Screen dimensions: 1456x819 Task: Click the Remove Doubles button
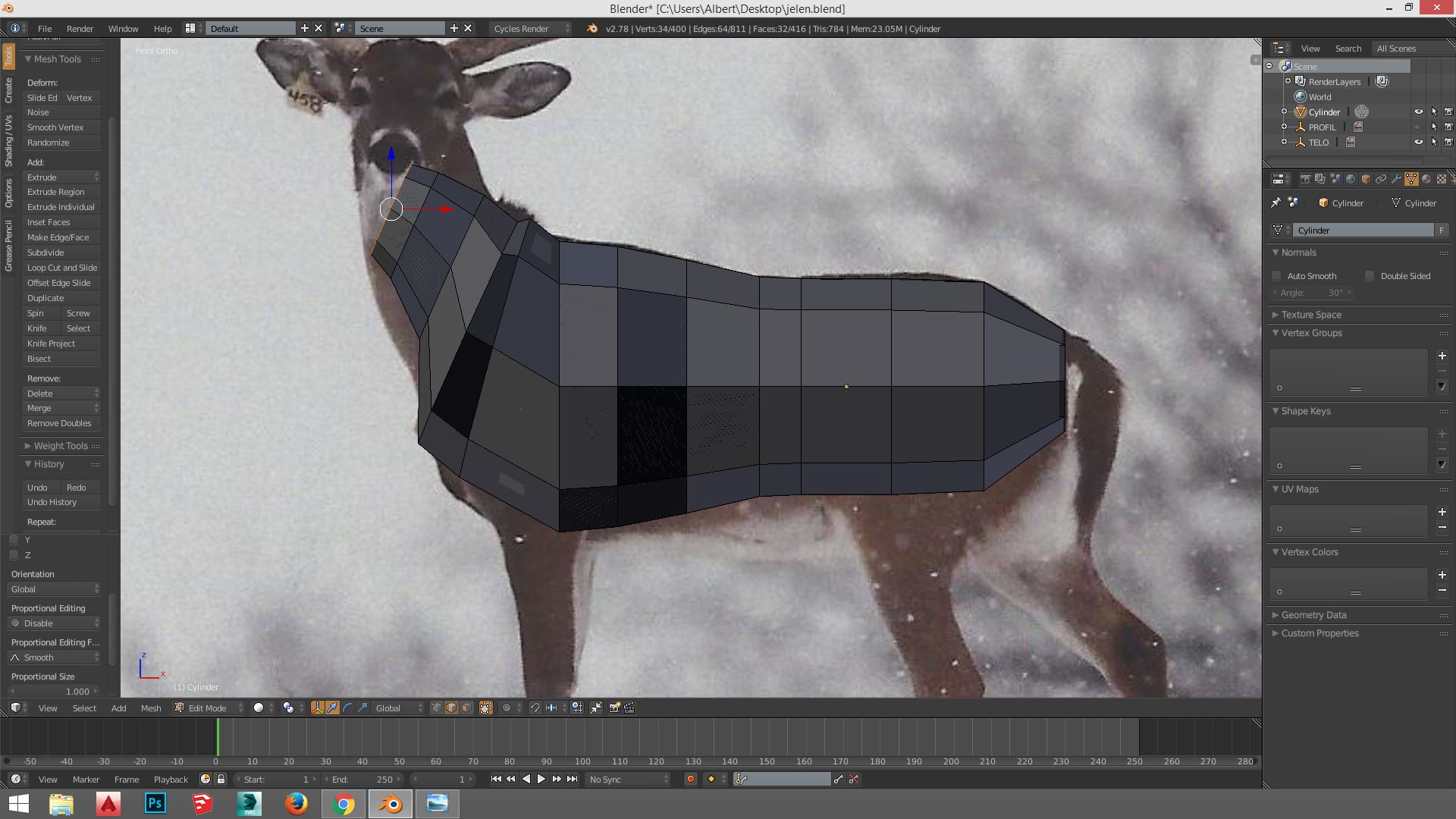tap(59, 423)
